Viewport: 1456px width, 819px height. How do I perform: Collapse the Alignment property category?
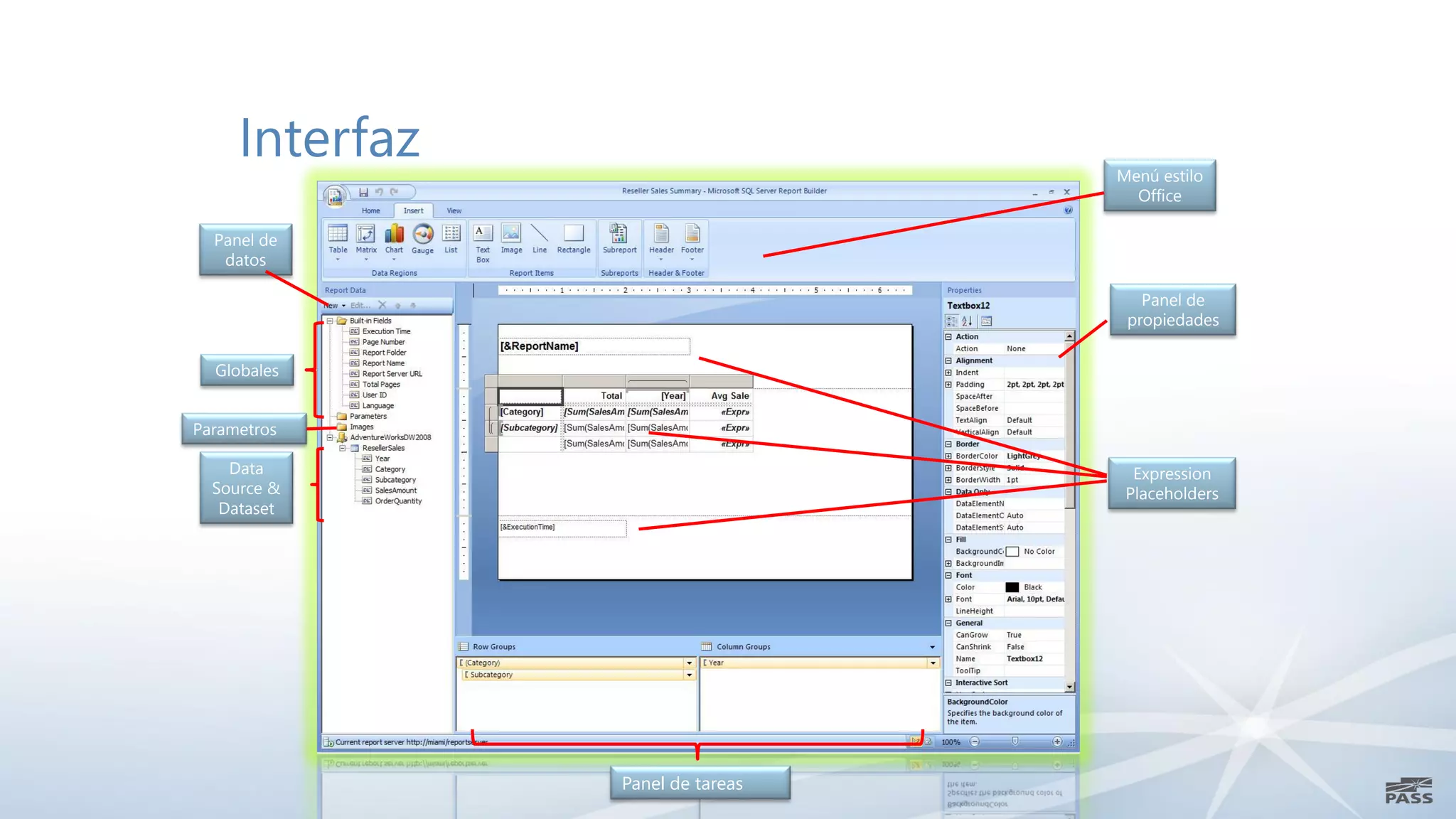tap(948, 361)
